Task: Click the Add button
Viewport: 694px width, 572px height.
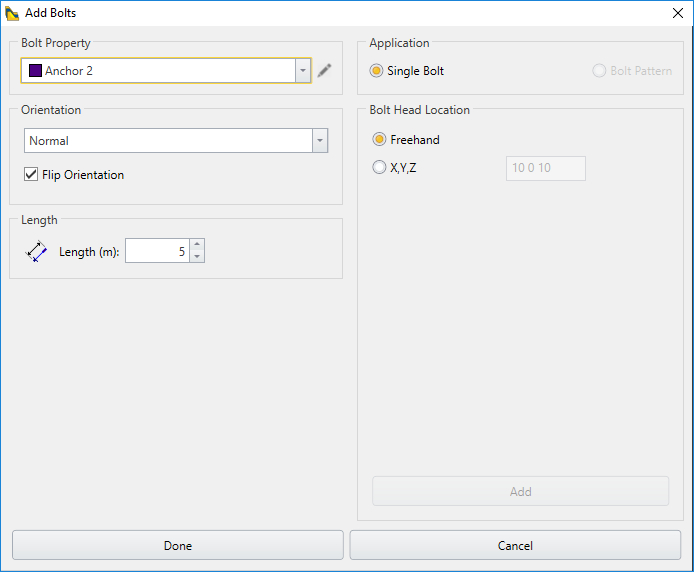Action: 520,491
